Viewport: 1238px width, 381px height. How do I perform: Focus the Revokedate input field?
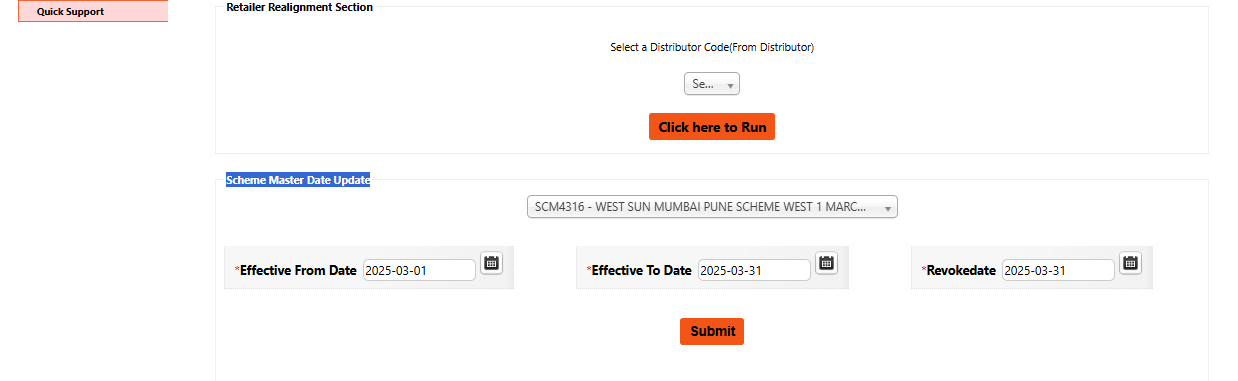[1058, 270]
